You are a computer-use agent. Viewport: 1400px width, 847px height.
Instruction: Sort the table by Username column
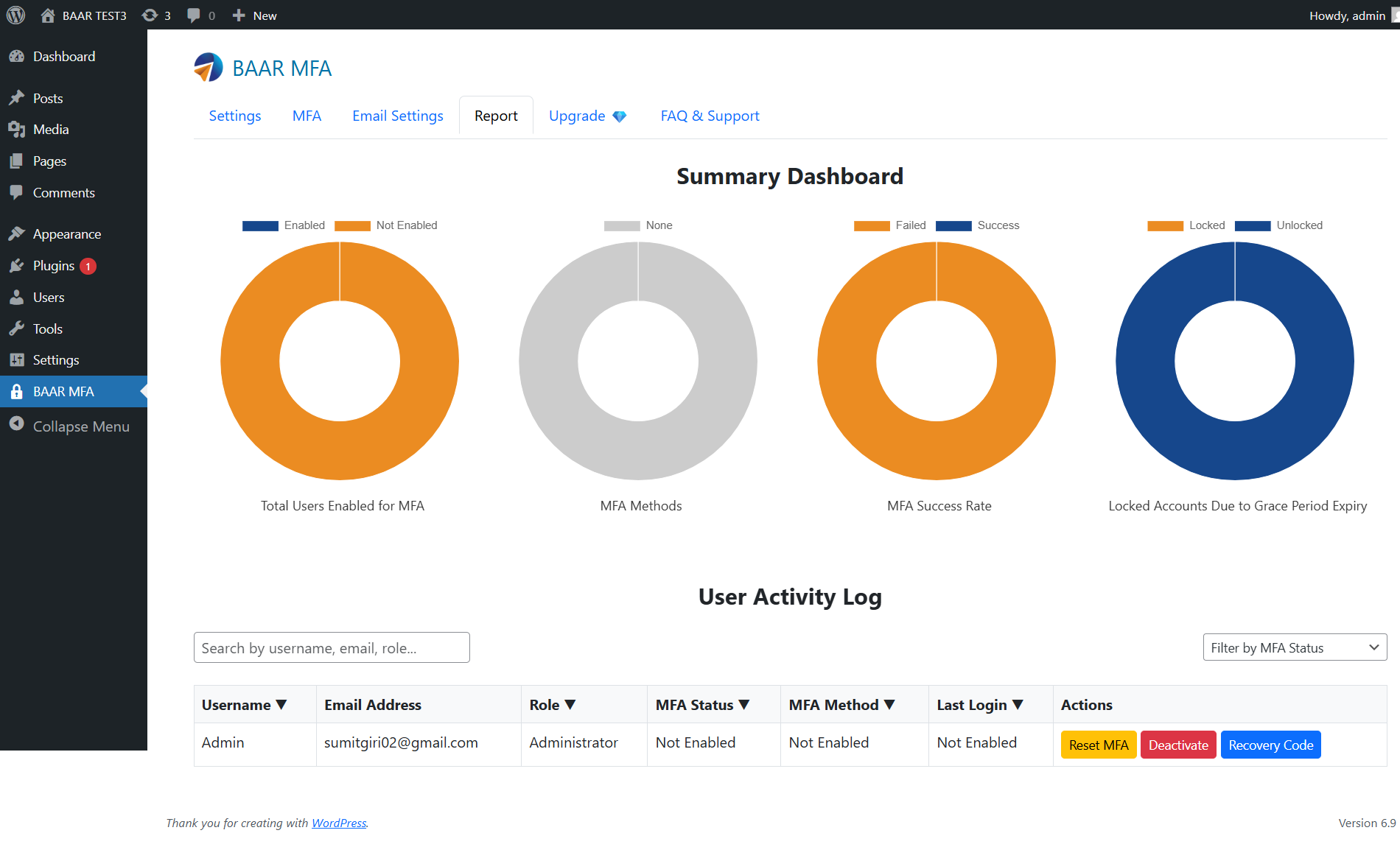(x=244, y=705)
